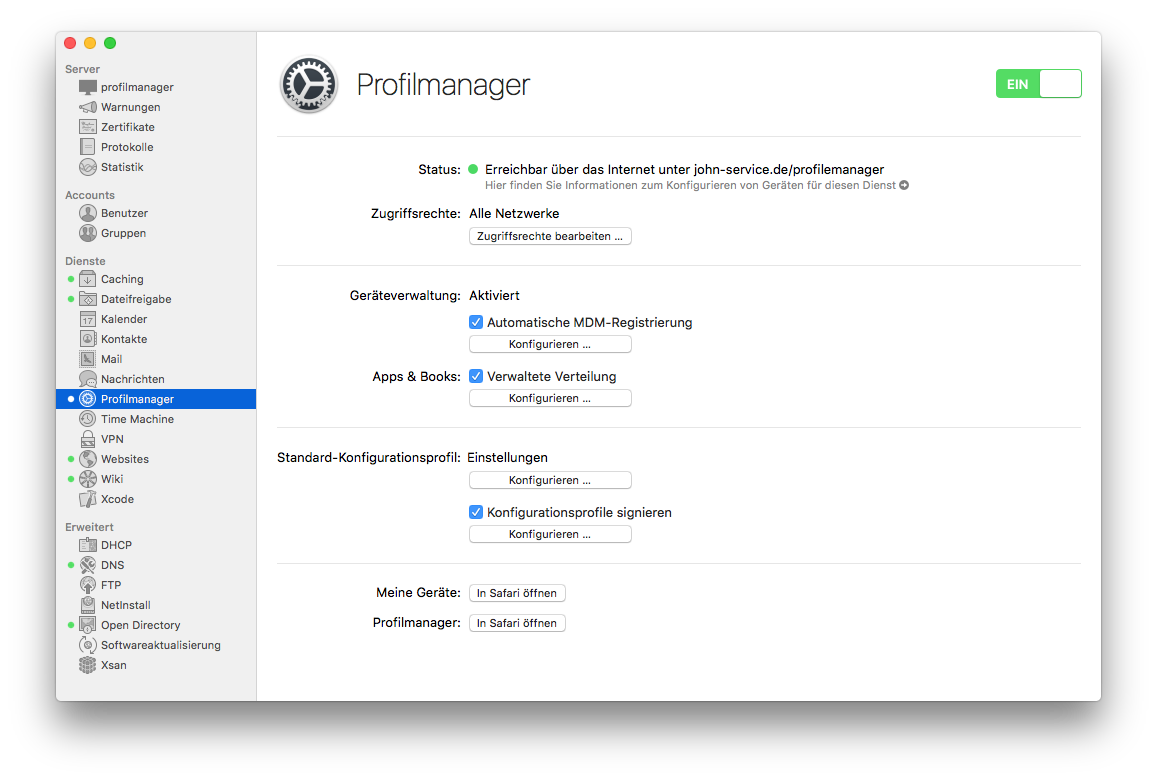Click the large Profilmanager gear icon in header

[308, 84]
